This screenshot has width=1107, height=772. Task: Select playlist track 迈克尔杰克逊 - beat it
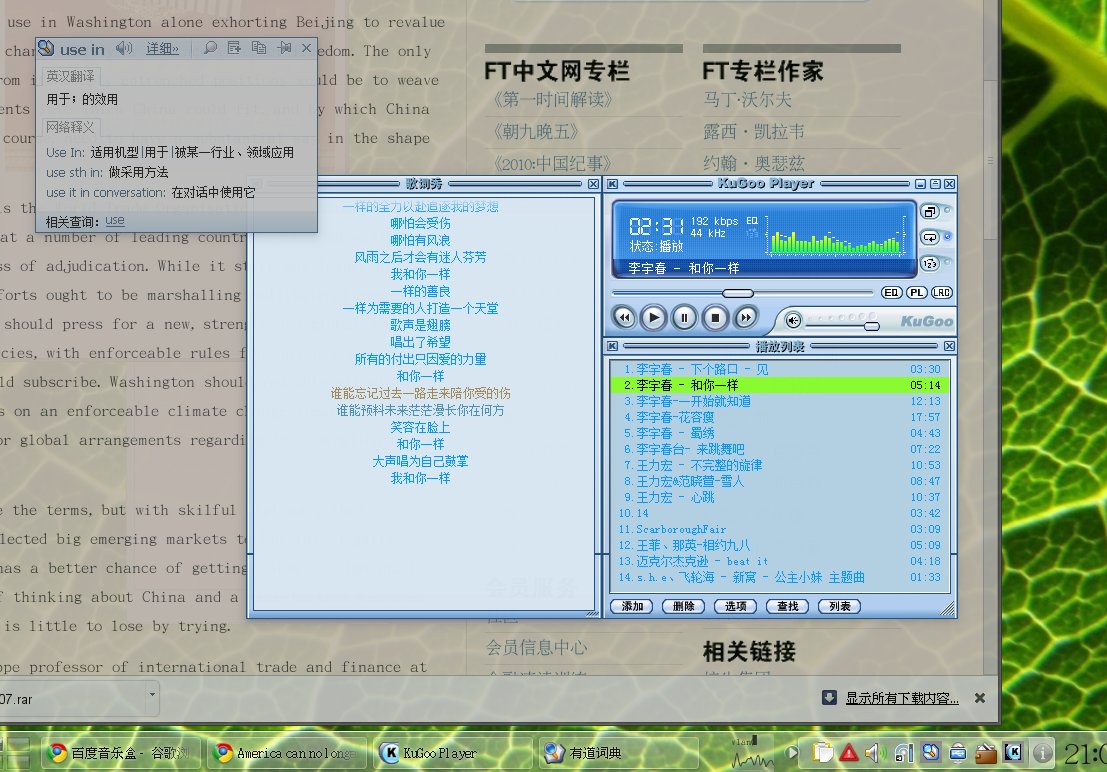[780, 562]
